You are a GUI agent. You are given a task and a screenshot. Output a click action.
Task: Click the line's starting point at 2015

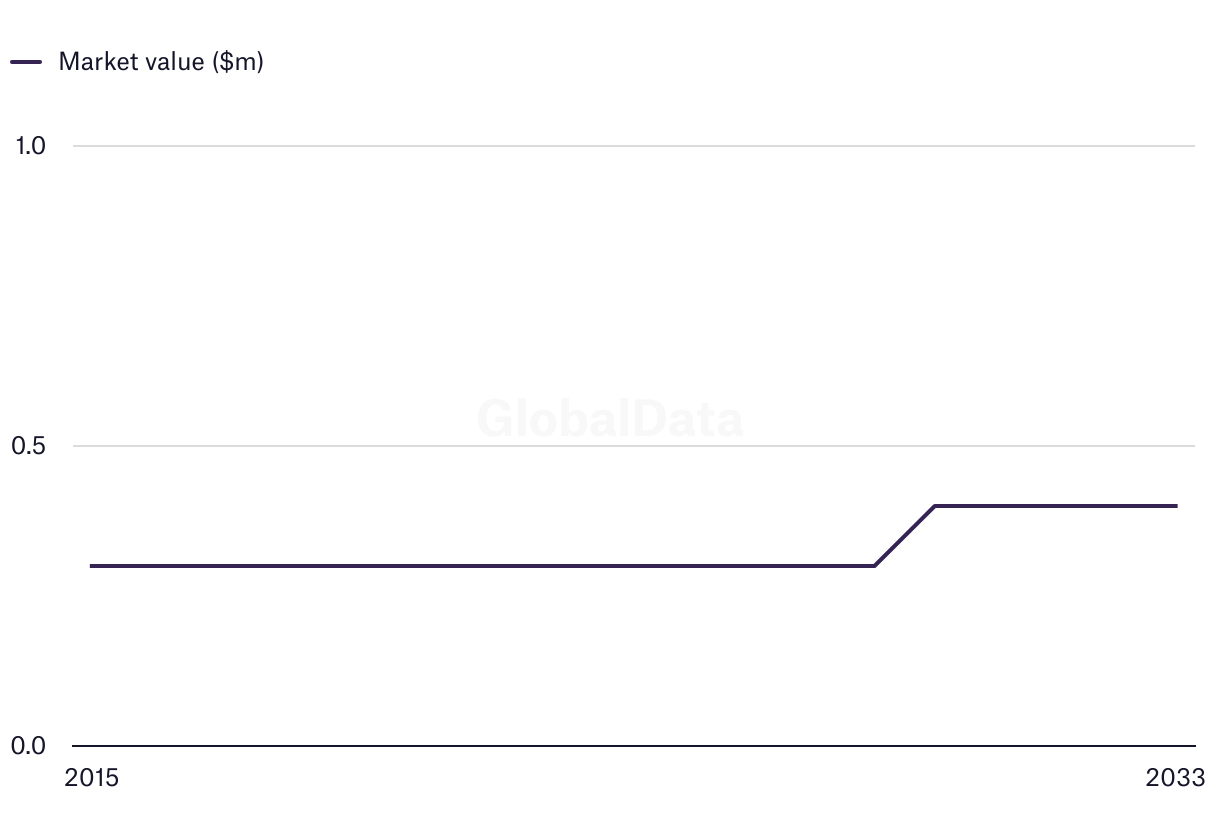pos(91,566)
